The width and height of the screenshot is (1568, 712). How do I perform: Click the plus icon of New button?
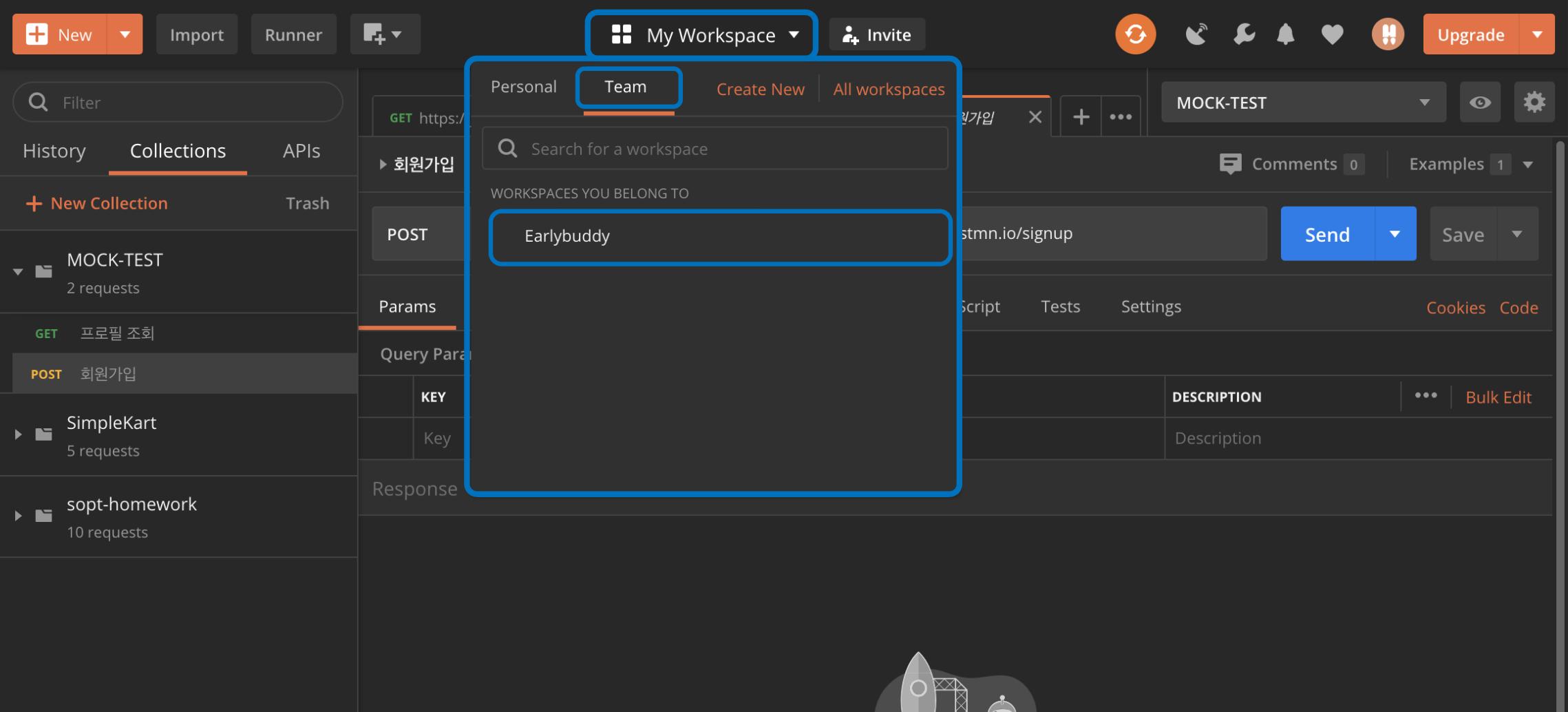pyautogui.click(x=37, y=34)
